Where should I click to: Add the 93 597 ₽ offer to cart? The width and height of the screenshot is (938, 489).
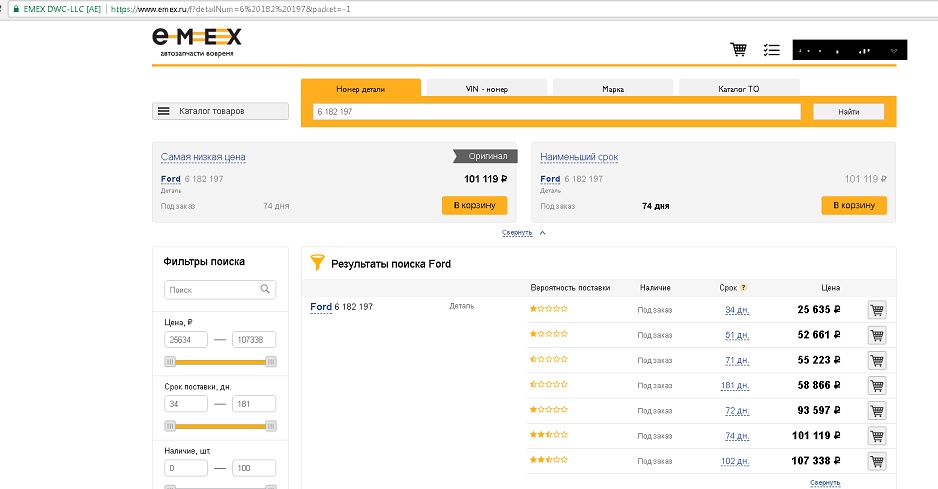tap(877, 411)
